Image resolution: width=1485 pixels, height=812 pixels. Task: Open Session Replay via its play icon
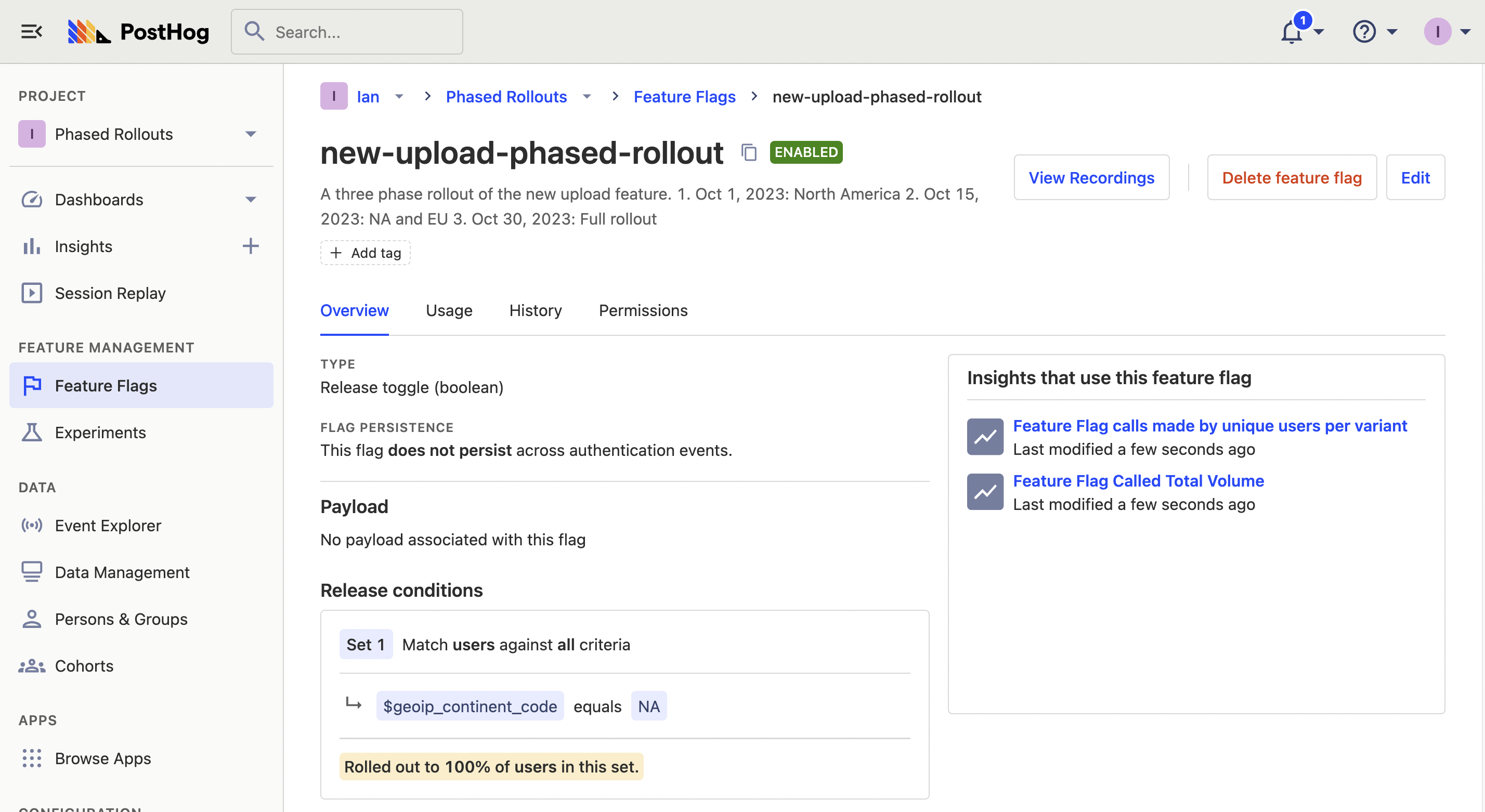coord(32,293)
